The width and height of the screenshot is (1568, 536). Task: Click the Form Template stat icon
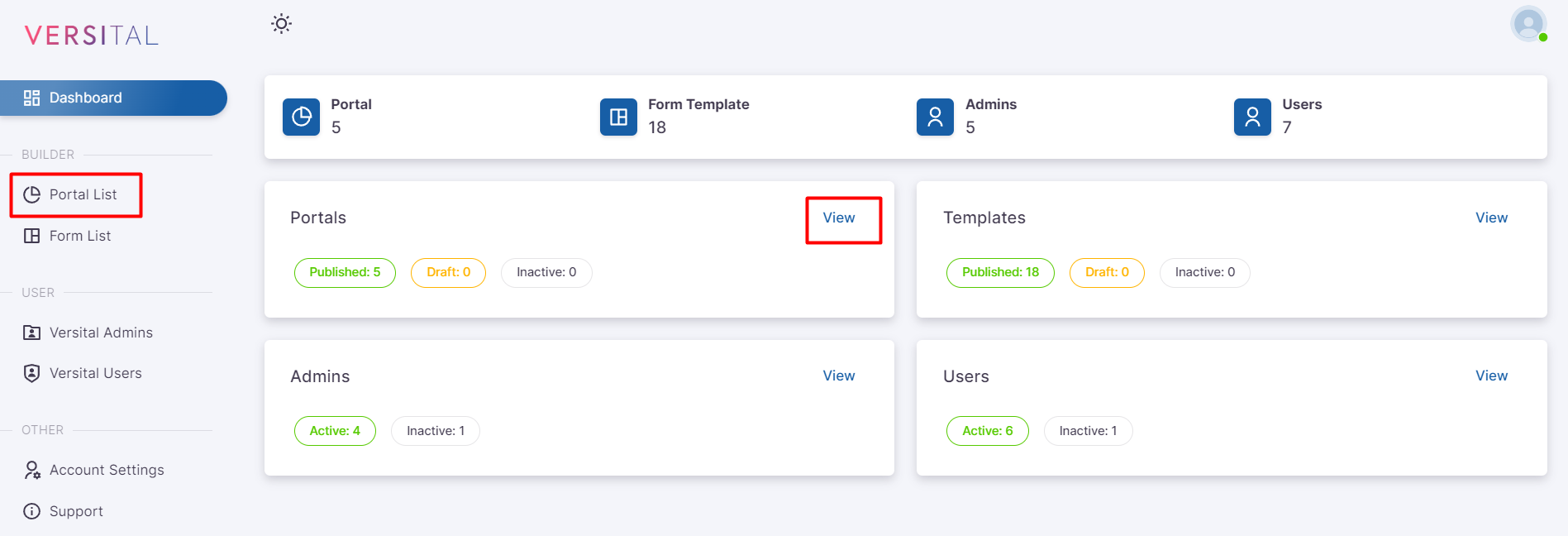click(x=618, y=117)
